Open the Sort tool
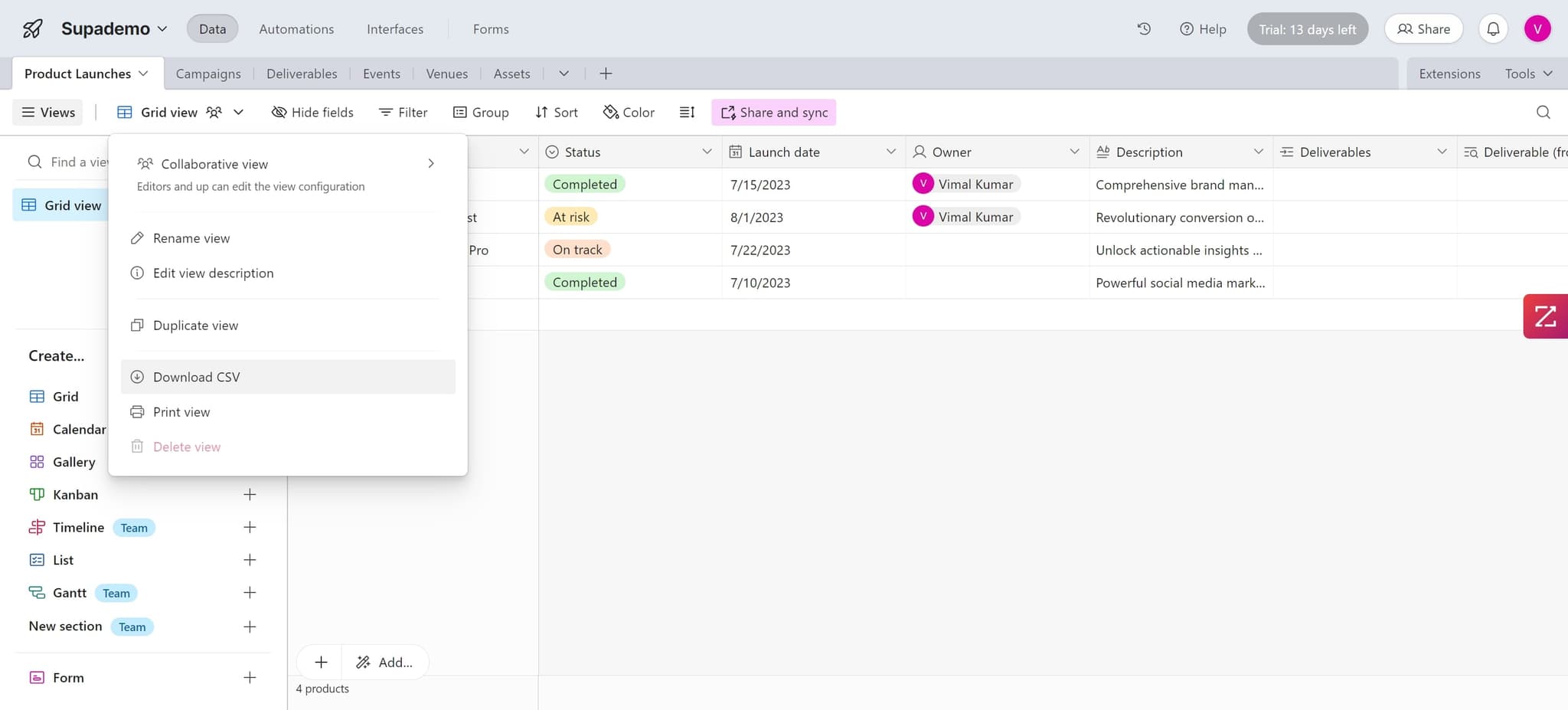 pos(556,112)
